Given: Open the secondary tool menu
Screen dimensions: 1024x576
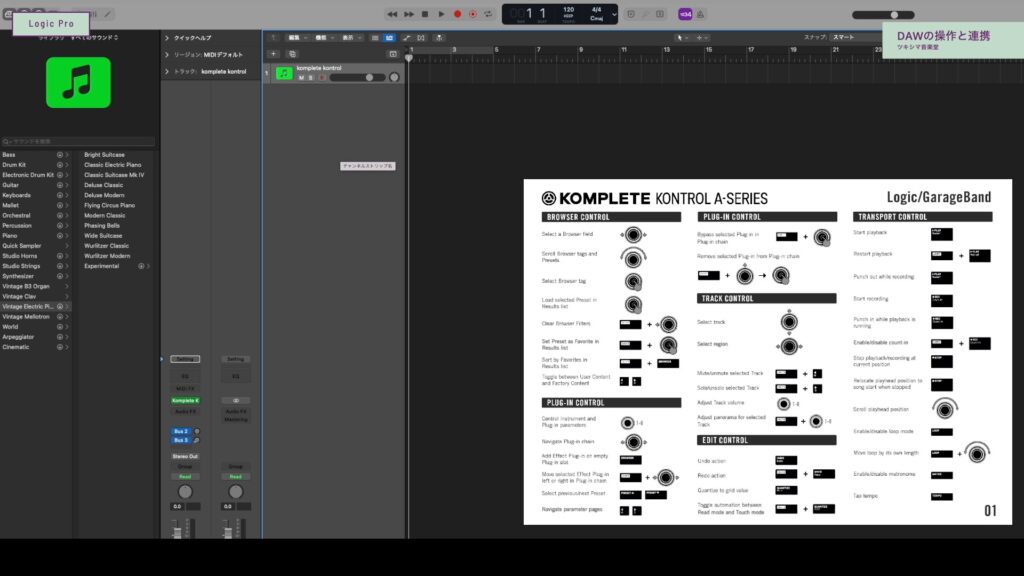Looking at the screenshot, I should [701, 38].
